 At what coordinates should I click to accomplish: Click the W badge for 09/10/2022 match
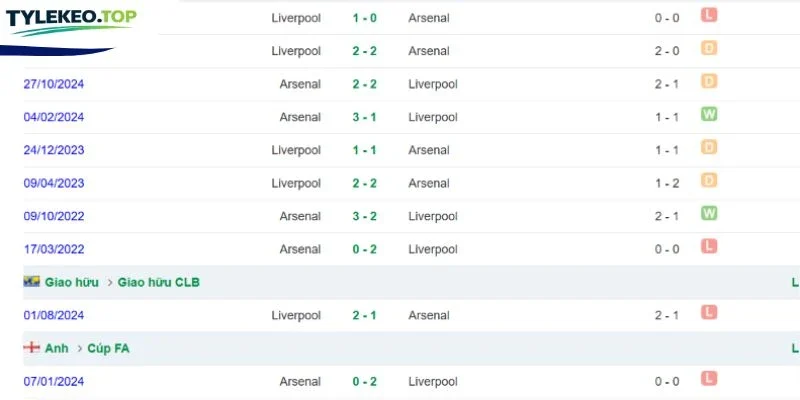709,213
